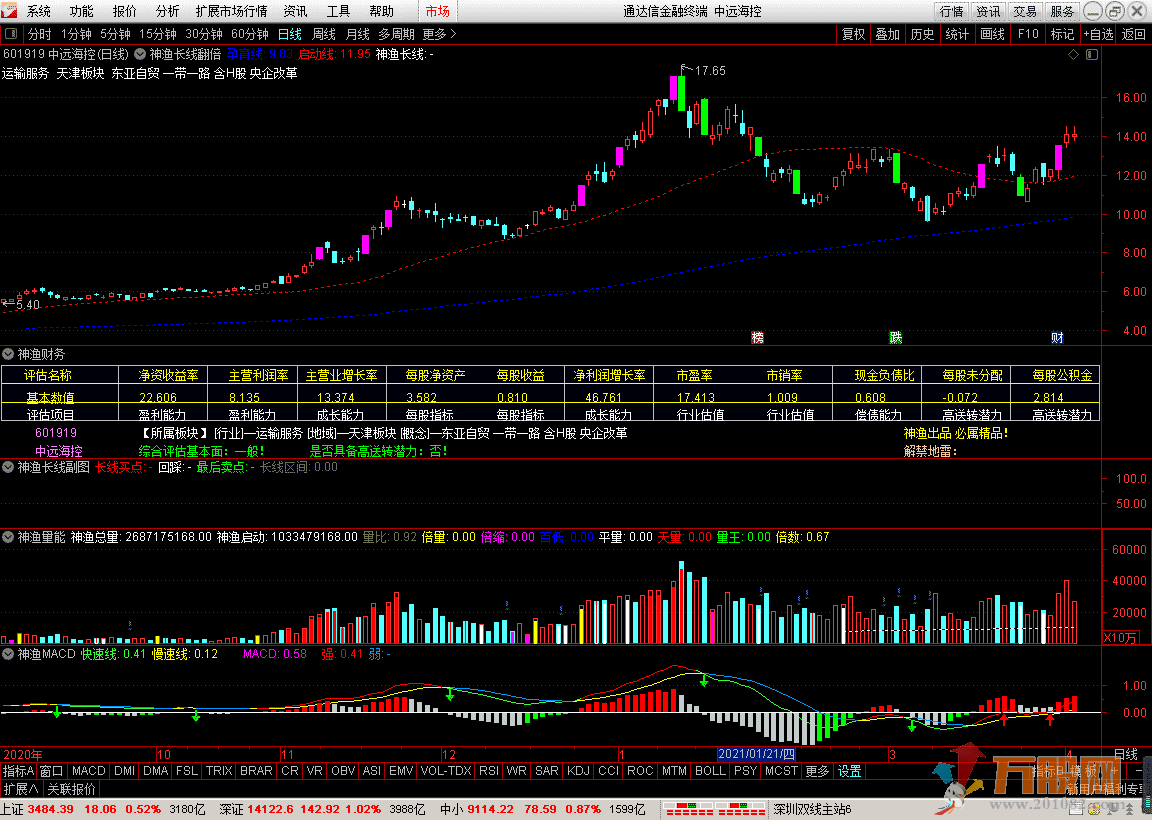Open the 系统 menu
This screenshot has width=1152, height=821.
click(39, 11)
